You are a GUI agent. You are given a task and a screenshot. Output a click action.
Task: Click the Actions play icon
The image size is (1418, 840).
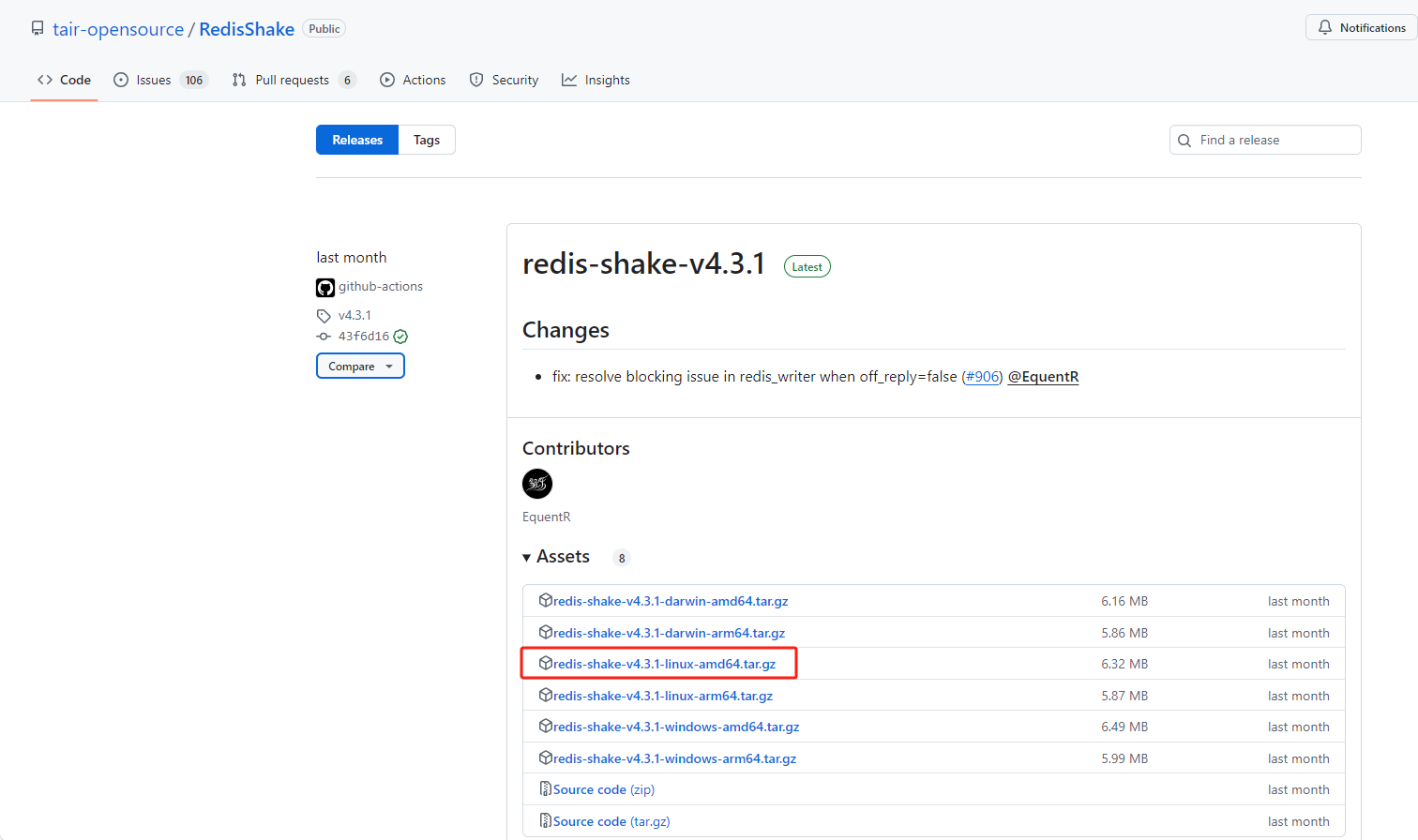[x=387, y=80]
